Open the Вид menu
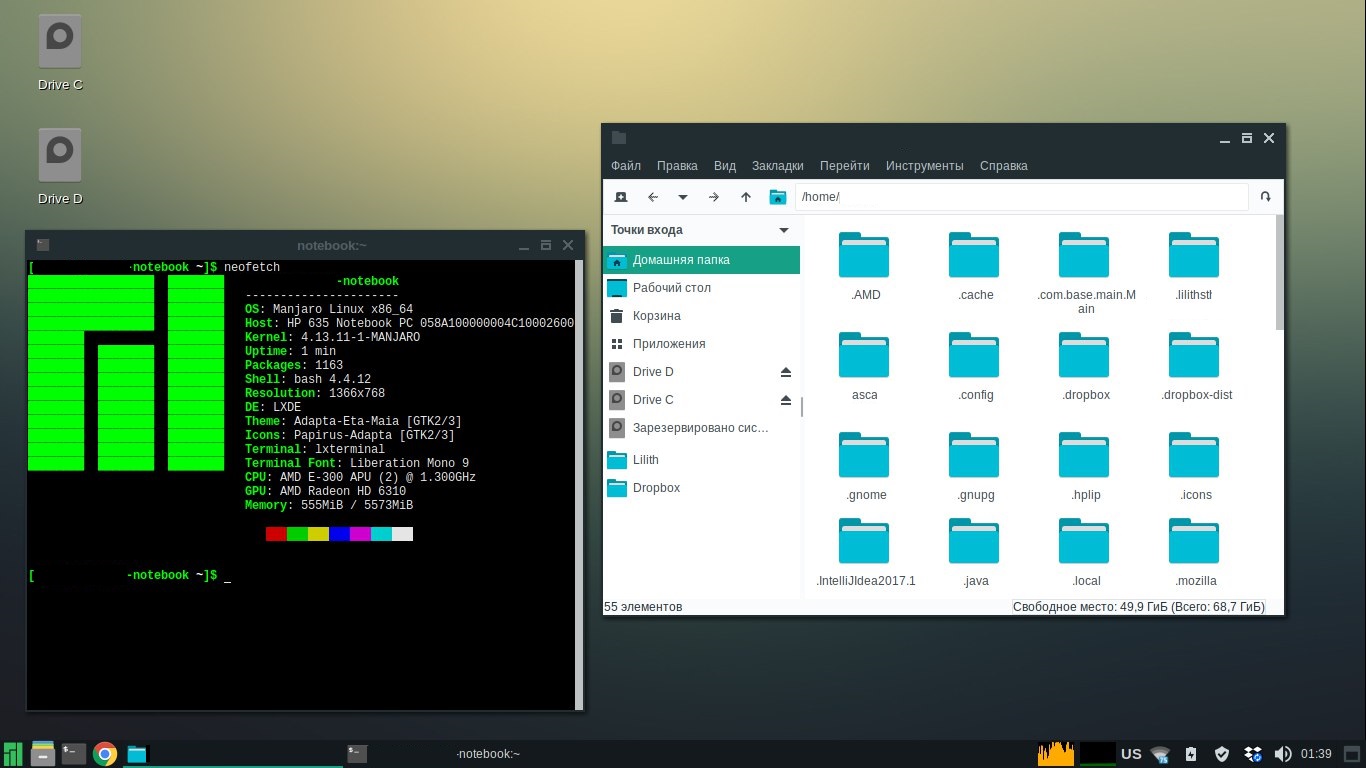Image resolution: width=1366 pixels, height=768 pixels. tap(725, 166)
